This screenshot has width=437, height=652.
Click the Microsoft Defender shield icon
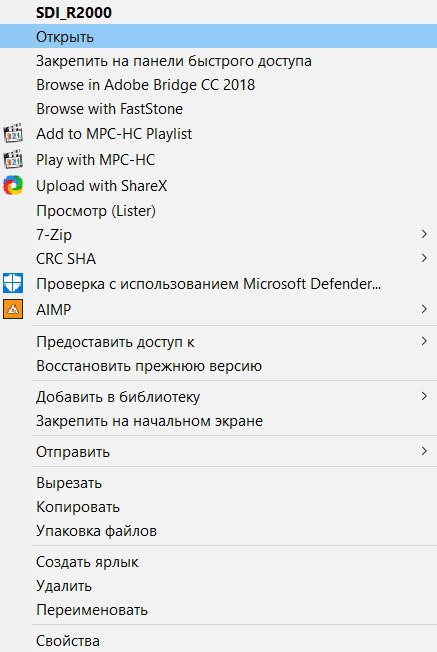tap(13, 284)
